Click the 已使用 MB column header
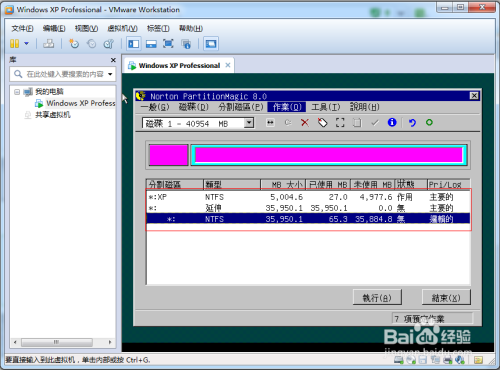500x370 pixels. click(x=328, y=184)
